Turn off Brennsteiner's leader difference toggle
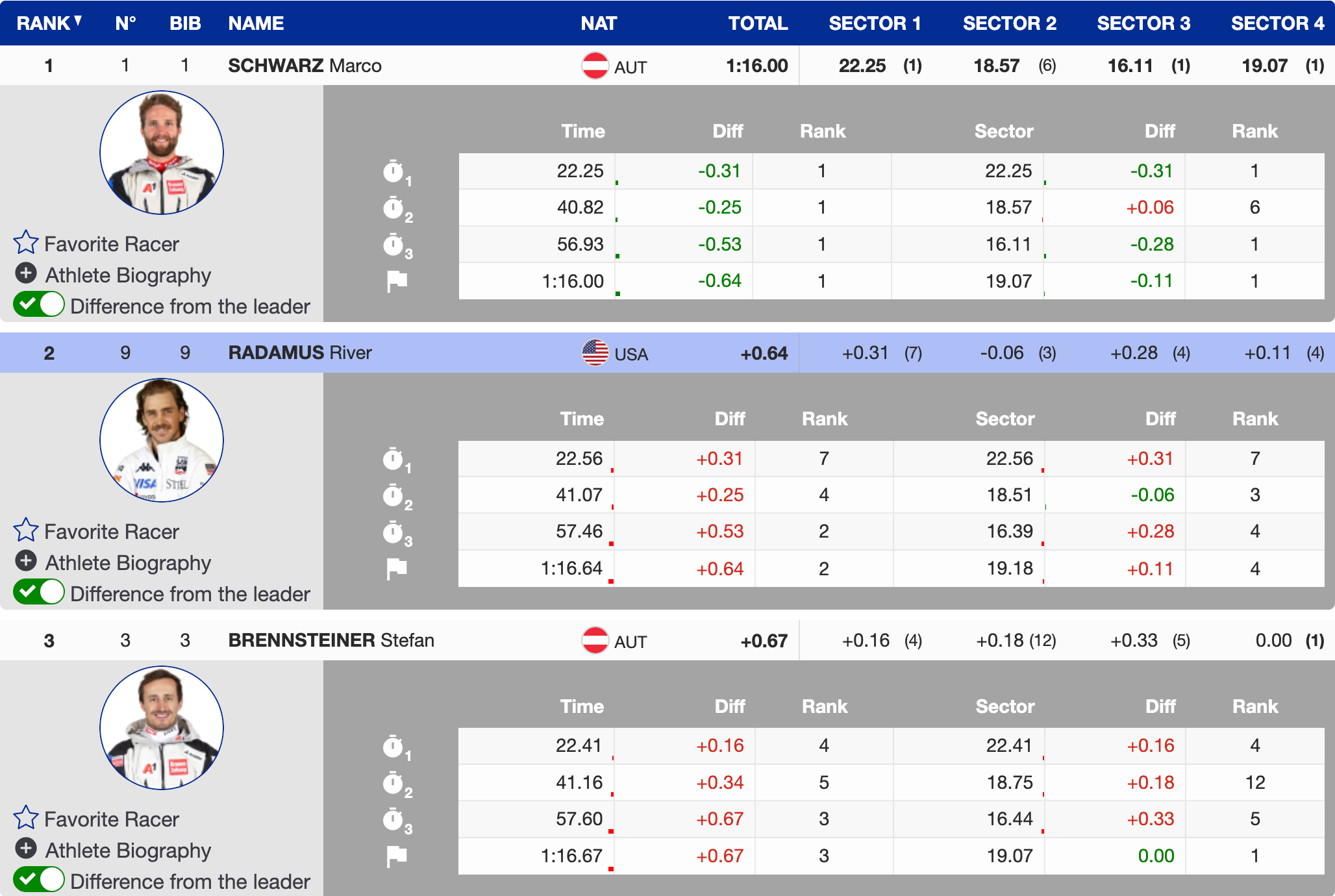This screenshot has width=1335, height=896. tap(39, 880)
